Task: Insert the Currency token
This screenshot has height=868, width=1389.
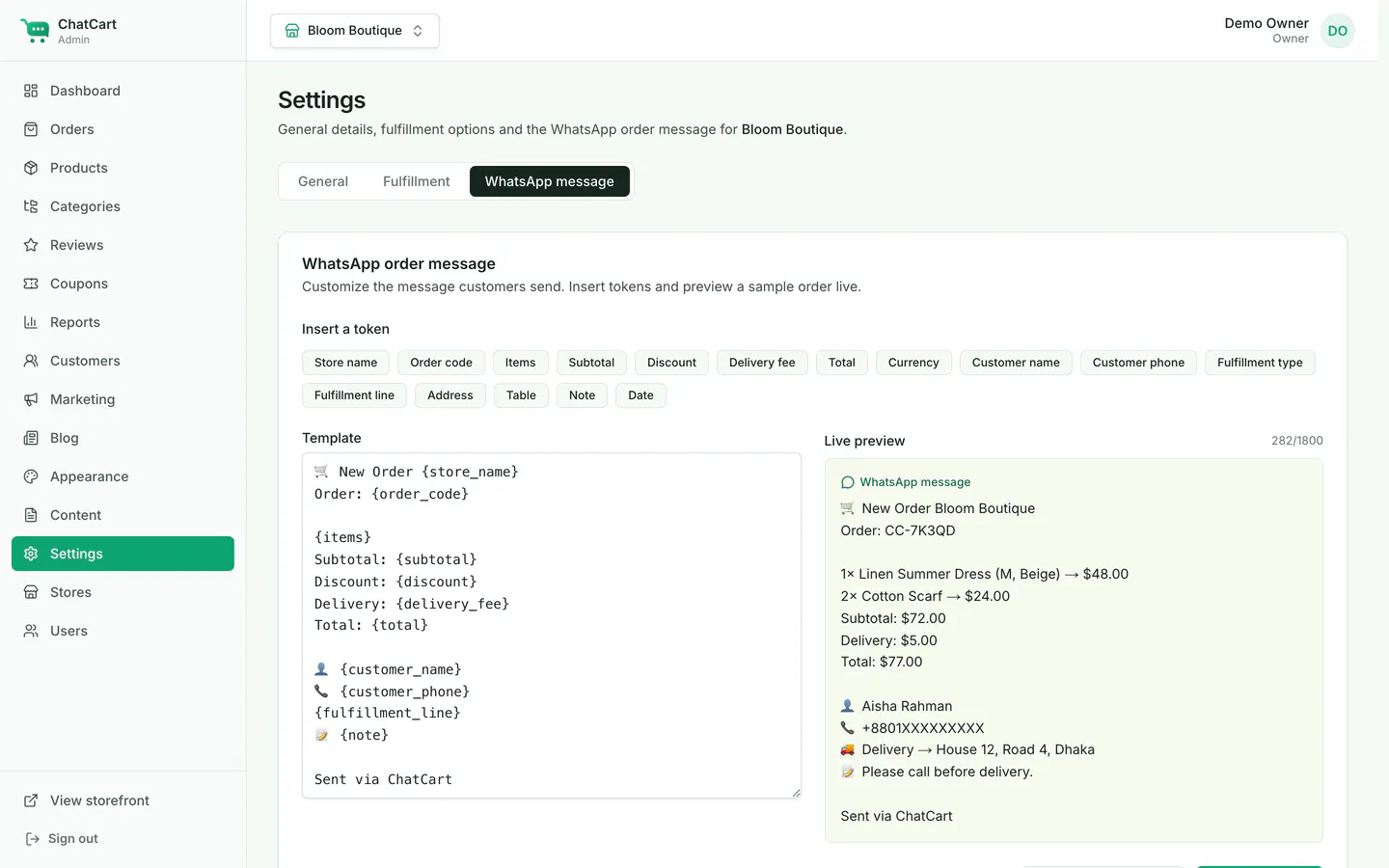Action: [x=913, y=363]
